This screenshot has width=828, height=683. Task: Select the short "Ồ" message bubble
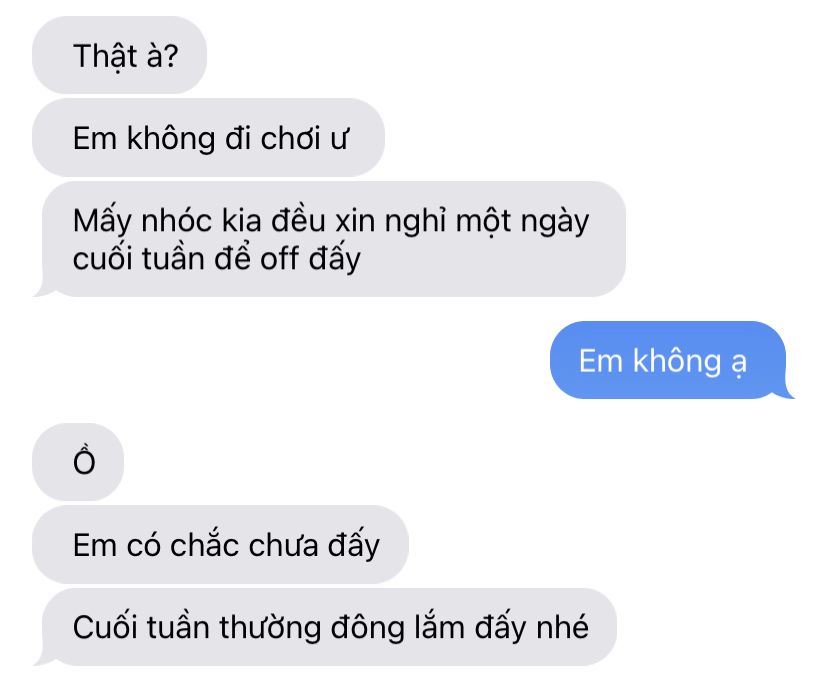click(78, 462)
